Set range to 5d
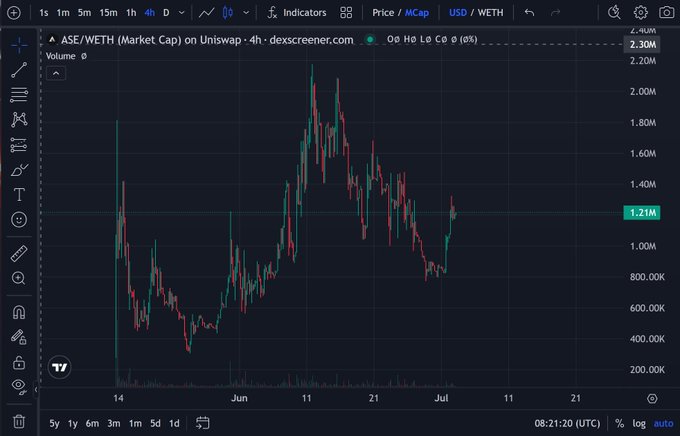The image size is (680, 436). 155,423
